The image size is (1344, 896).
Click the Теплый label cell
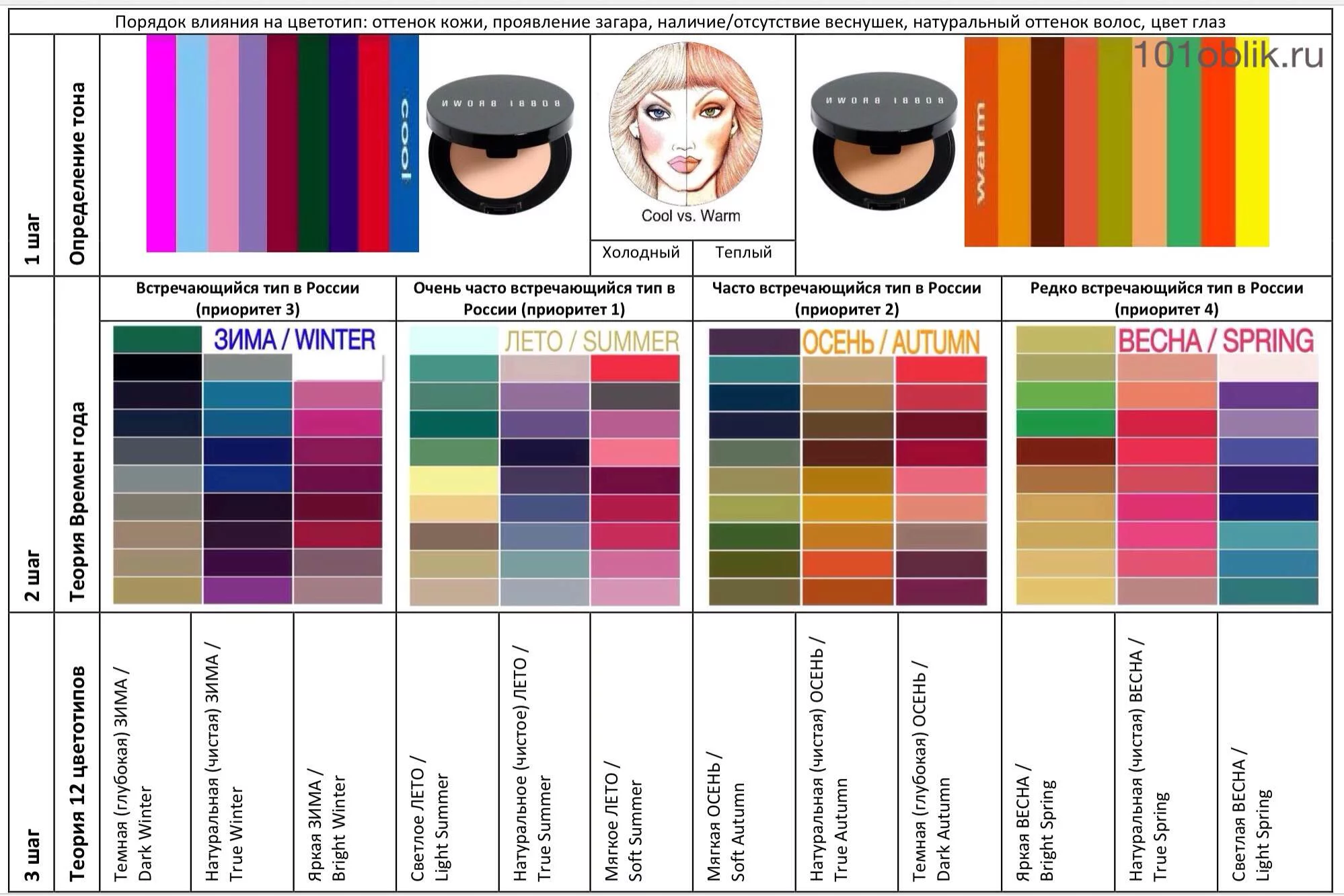tap(743, 253)
